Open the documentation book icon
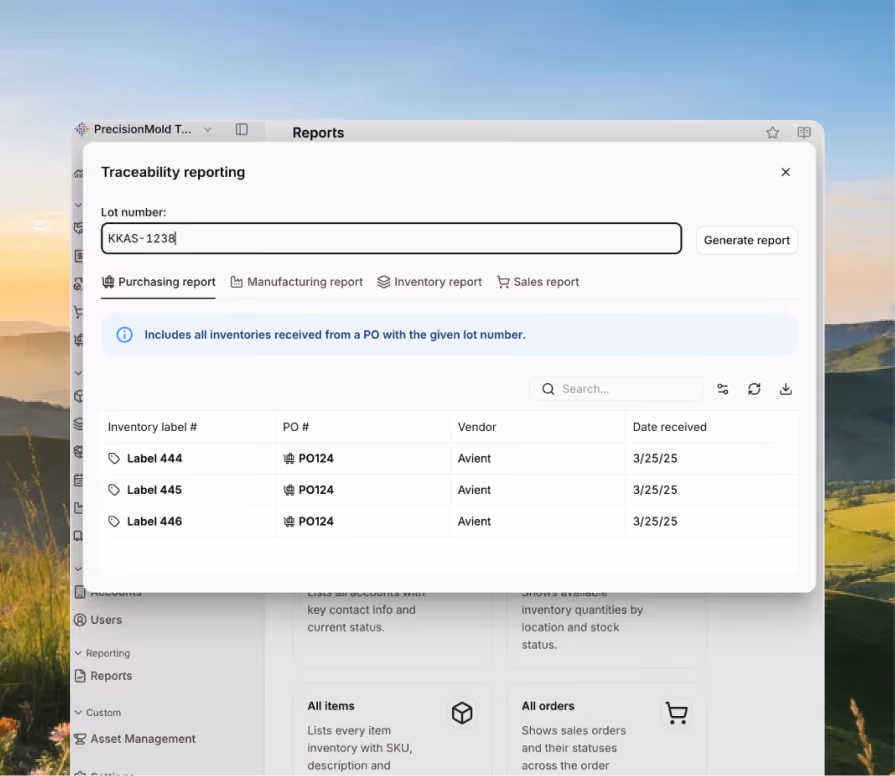Viewport: 895px width, 776px height. (804, 132)
